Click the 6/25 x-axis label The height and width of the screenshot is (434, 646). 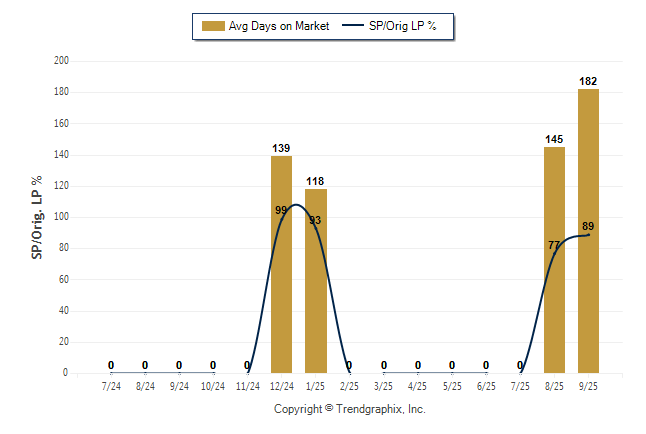tap(486, 386)
